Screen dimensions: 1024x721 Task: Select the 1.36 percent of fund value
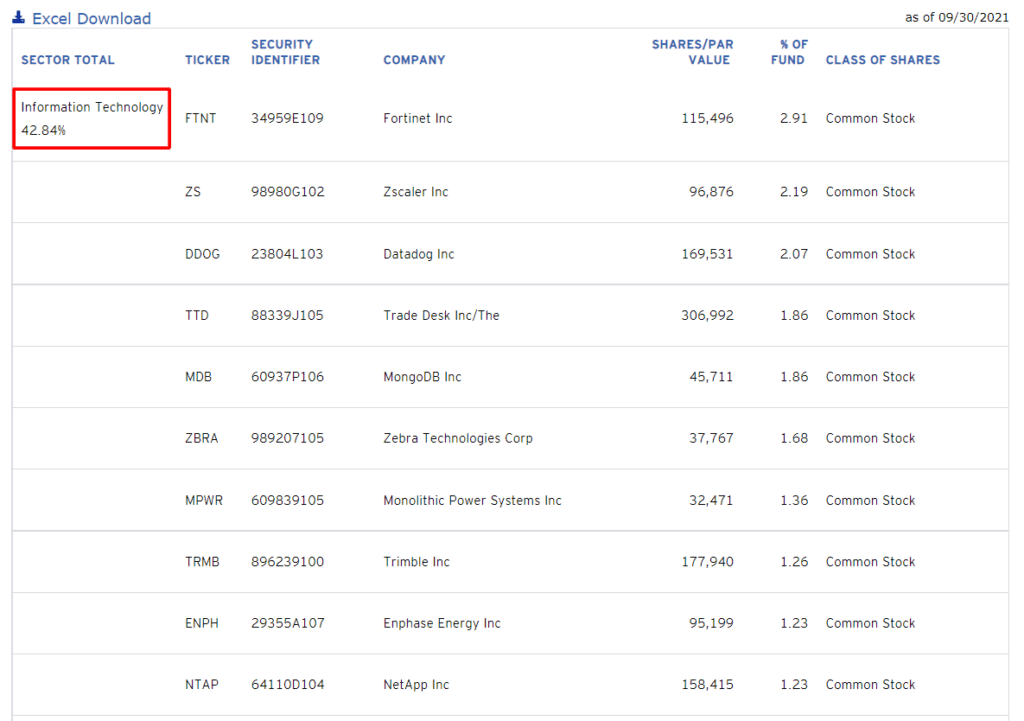click(x=794, y=500)
